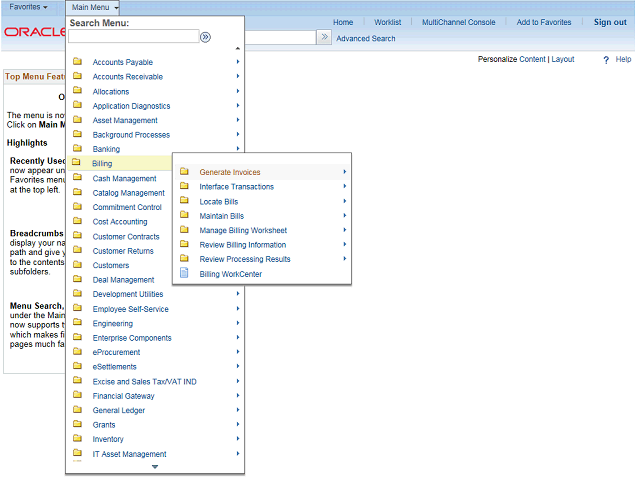The height and width of the screenshot is (480, 640).
Task: Click the Personalize Layout link
Action: tap(563, 60)
